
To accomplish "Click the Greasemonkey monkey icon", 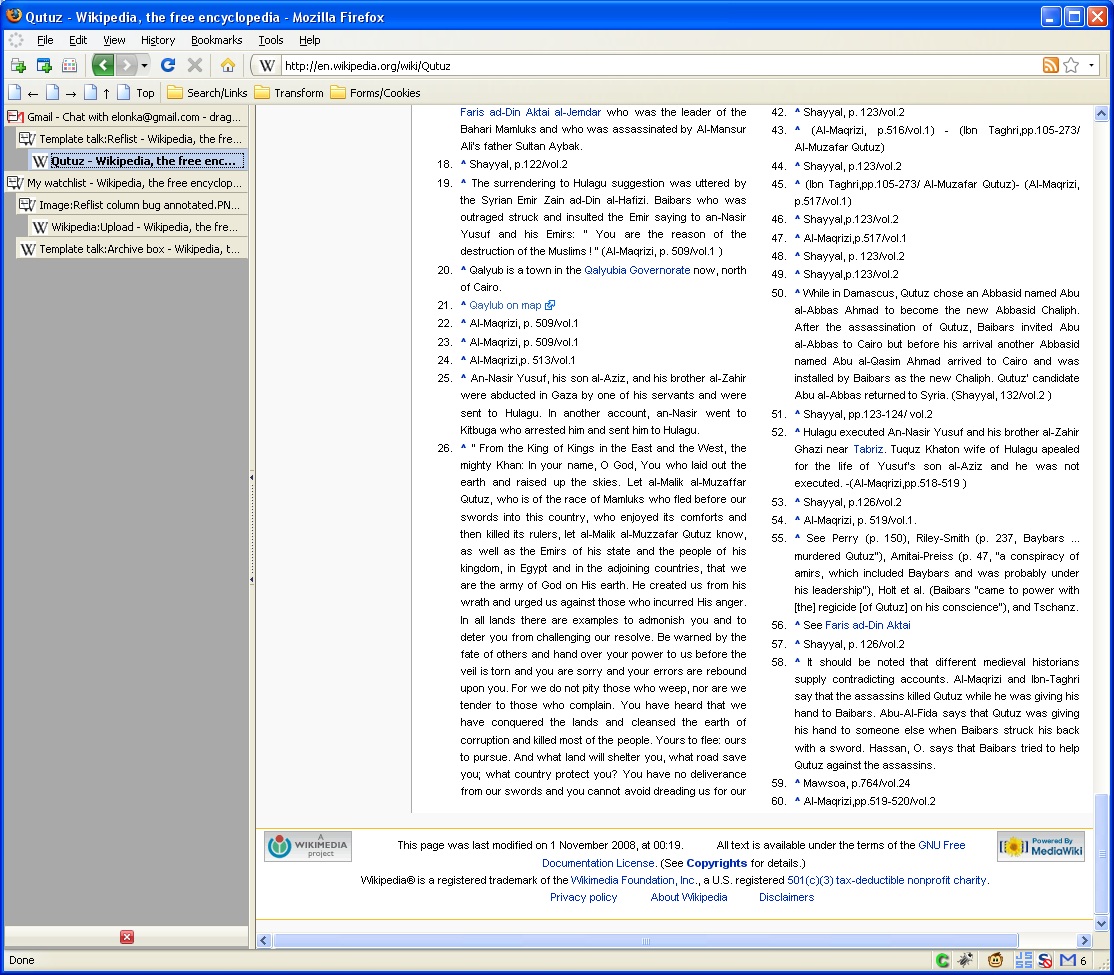I will tap(995, 960).
